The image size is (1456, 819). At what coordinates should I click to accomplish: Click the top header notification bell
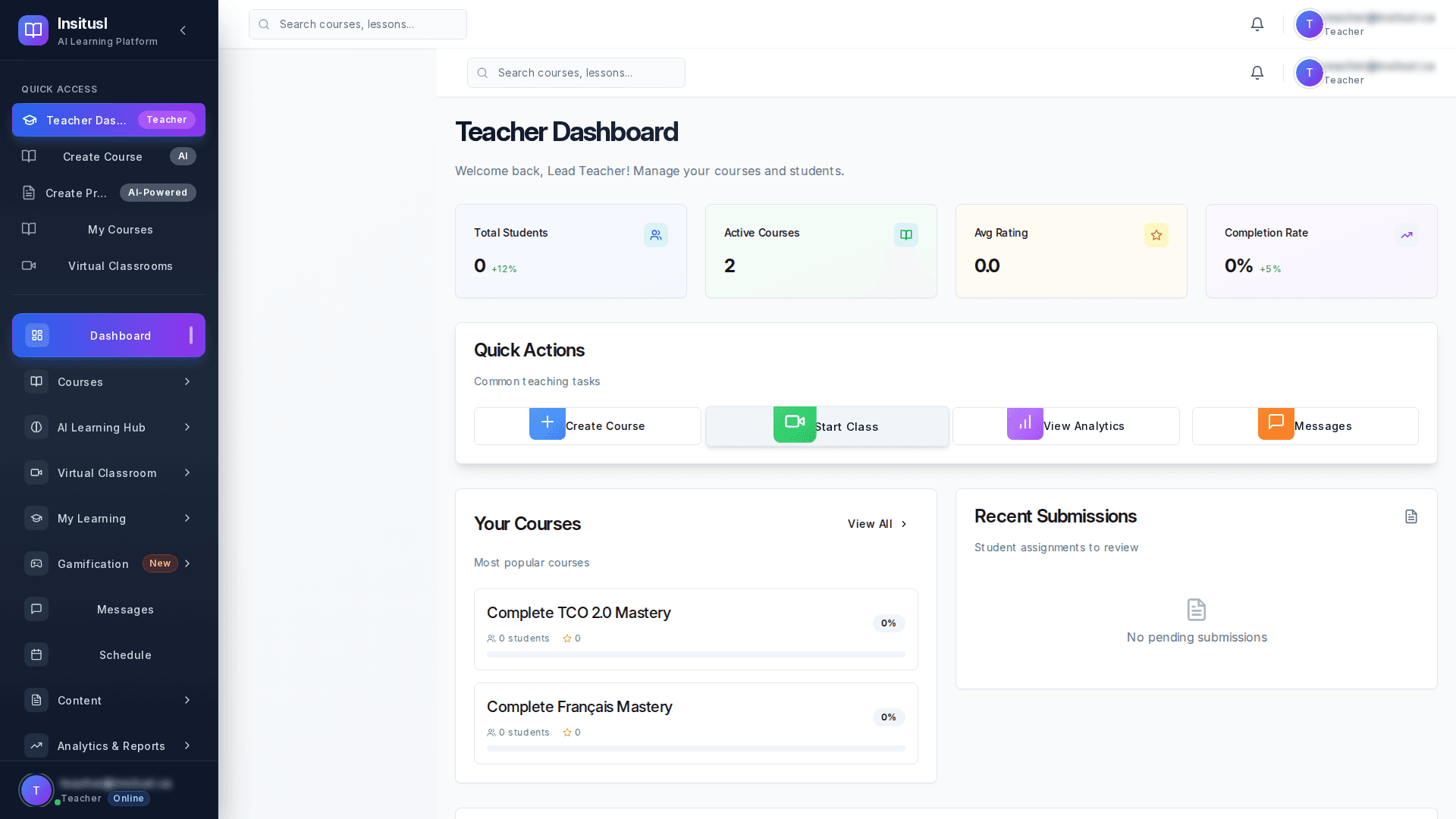tap(1257, 24)
